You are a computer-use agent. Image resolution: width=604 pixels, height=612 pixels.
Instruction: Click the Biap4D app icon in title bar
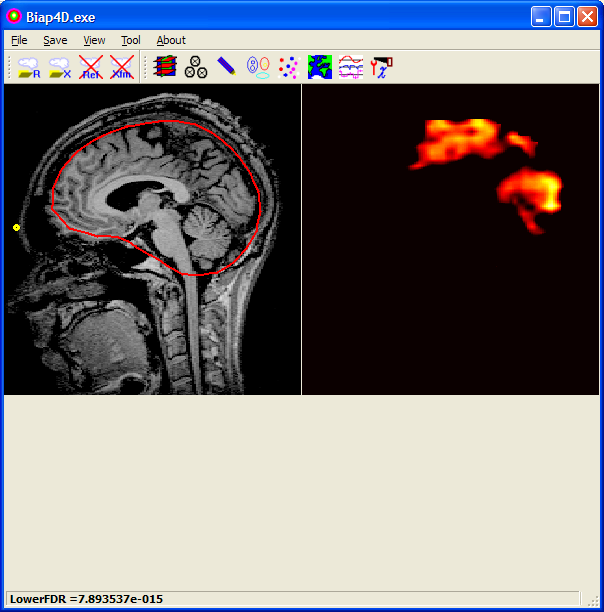[x=15, y=16]
